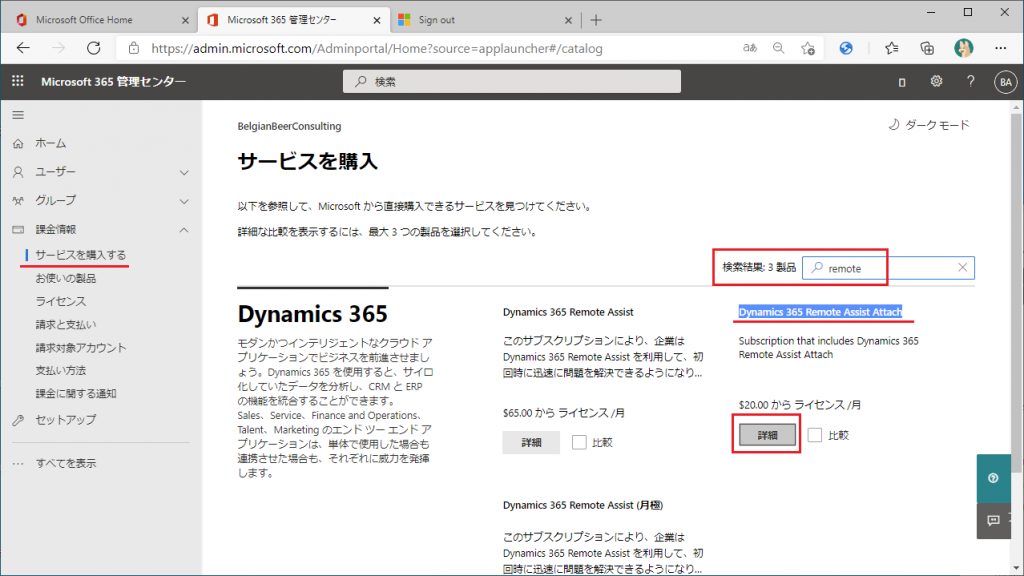Open the app launcher waffle icon
Screen dimensions: 1024x576
coord(18,81)
